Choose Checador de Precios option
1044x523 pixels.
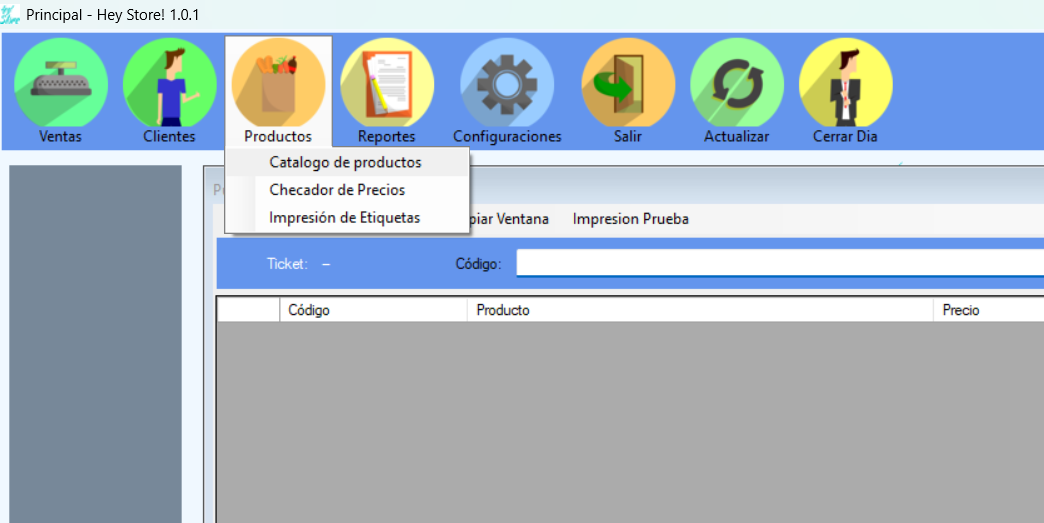point(337,190)
